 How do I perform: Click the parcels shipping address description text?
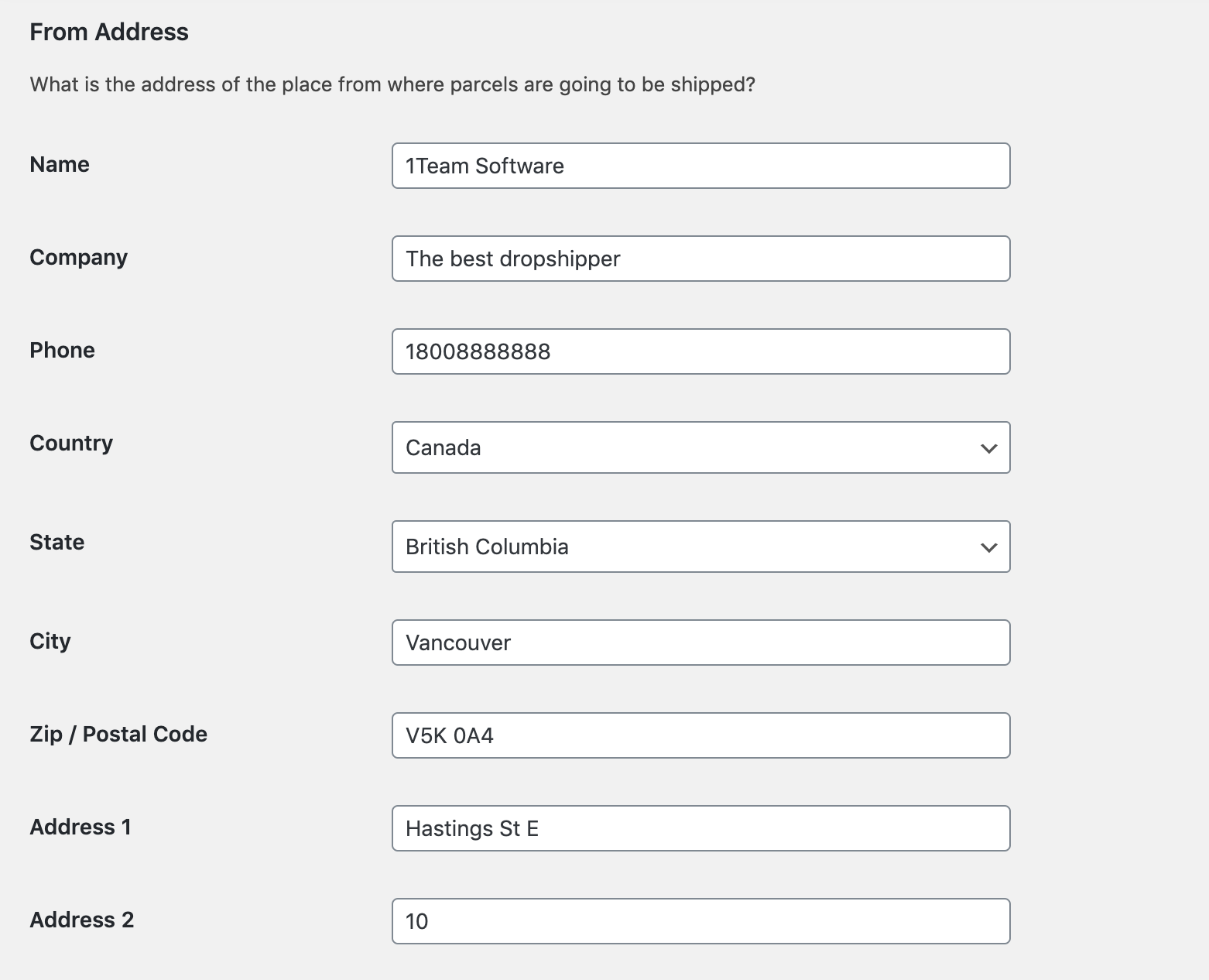(392, 84)
